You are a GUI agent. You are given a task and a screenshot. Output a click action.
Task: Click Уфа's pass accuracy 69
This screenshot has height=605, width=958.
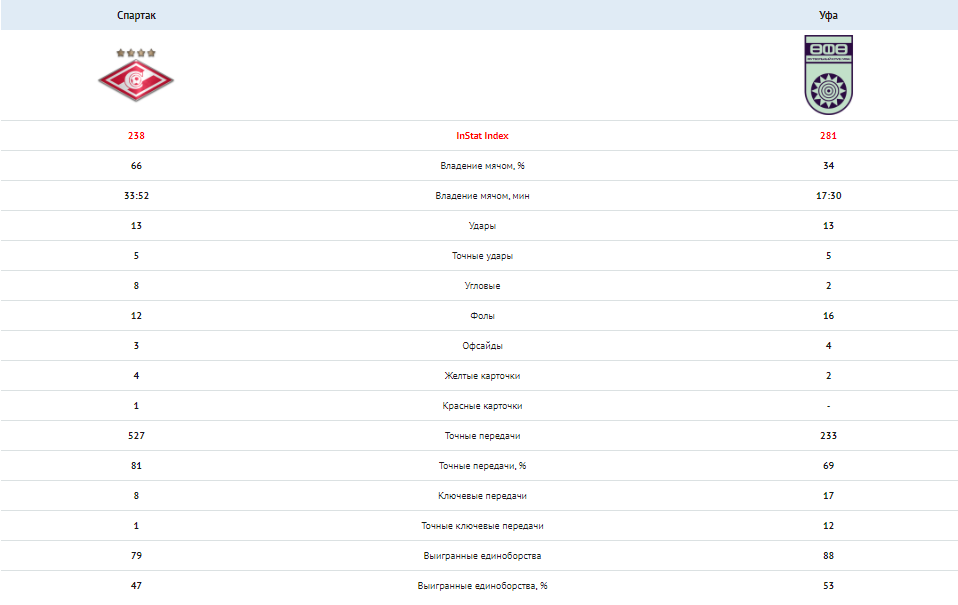828,465
